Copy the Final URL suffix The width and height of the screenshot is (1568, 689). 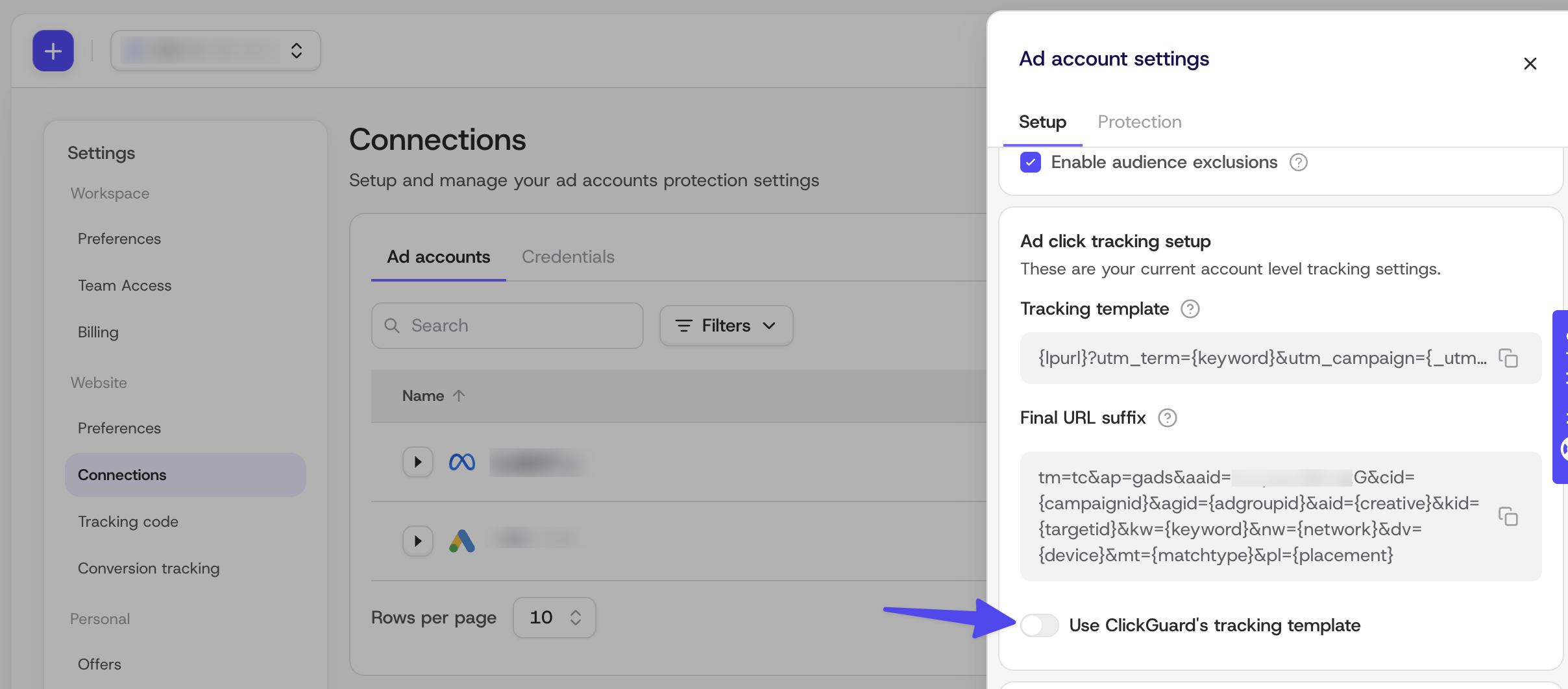tap(1508, 516)
